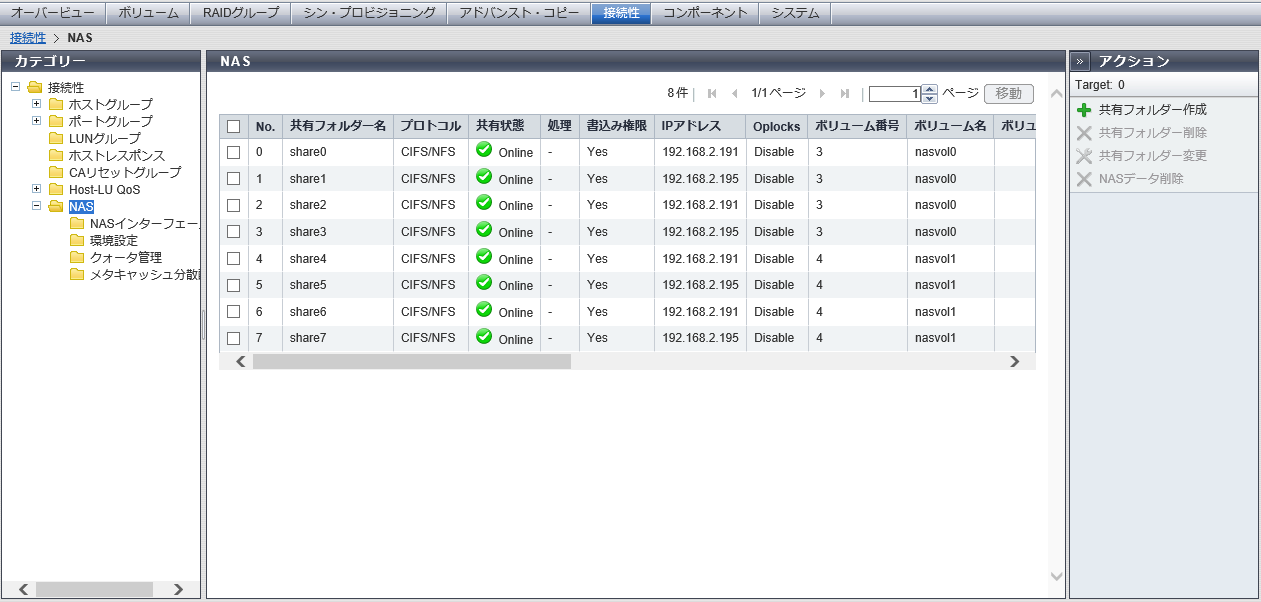1261x602 pixels.
Task: Switch to the RAIDグループ tab
Action: 240,13
